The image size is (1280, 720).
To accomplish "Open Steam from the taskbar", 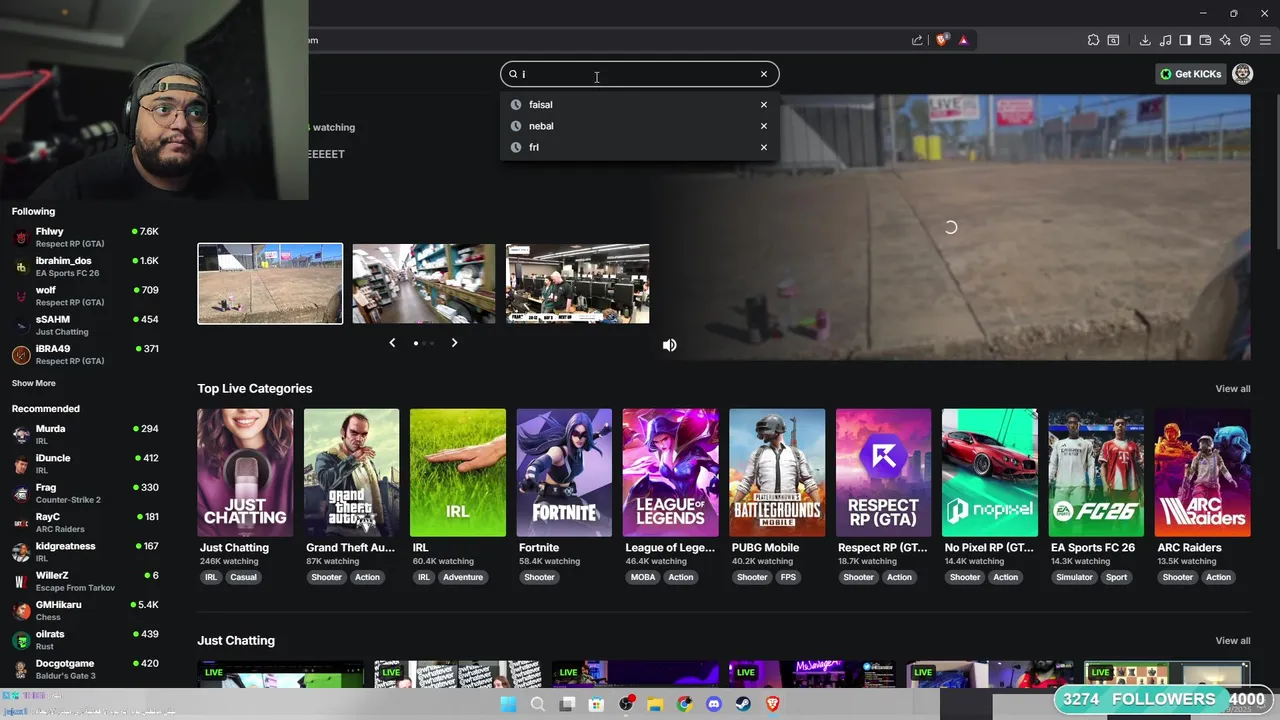I will [743, 704].
